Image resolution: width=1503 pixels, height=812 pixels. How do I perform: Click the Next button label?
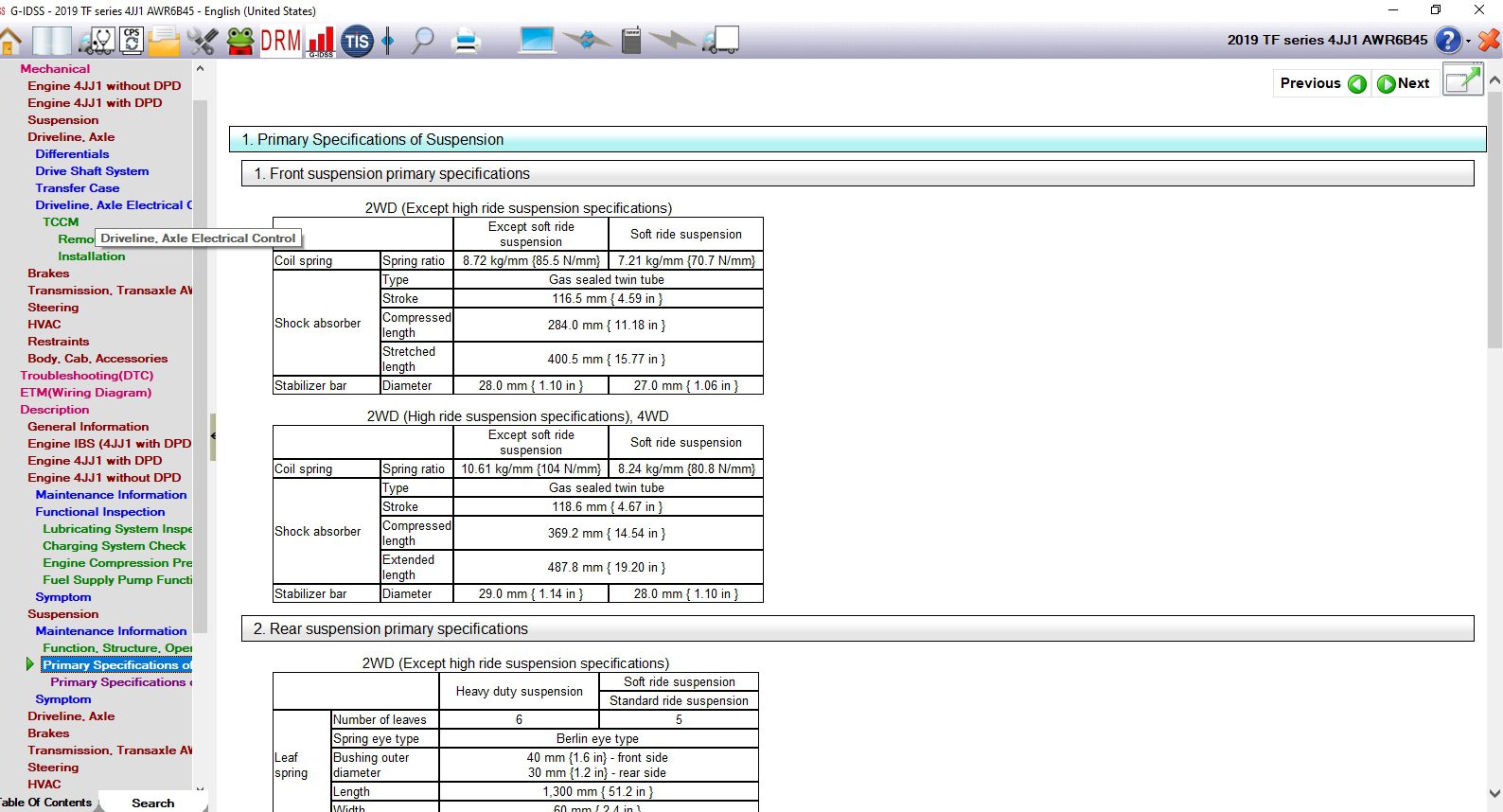pyautogui.click(x=1413, y=83)
